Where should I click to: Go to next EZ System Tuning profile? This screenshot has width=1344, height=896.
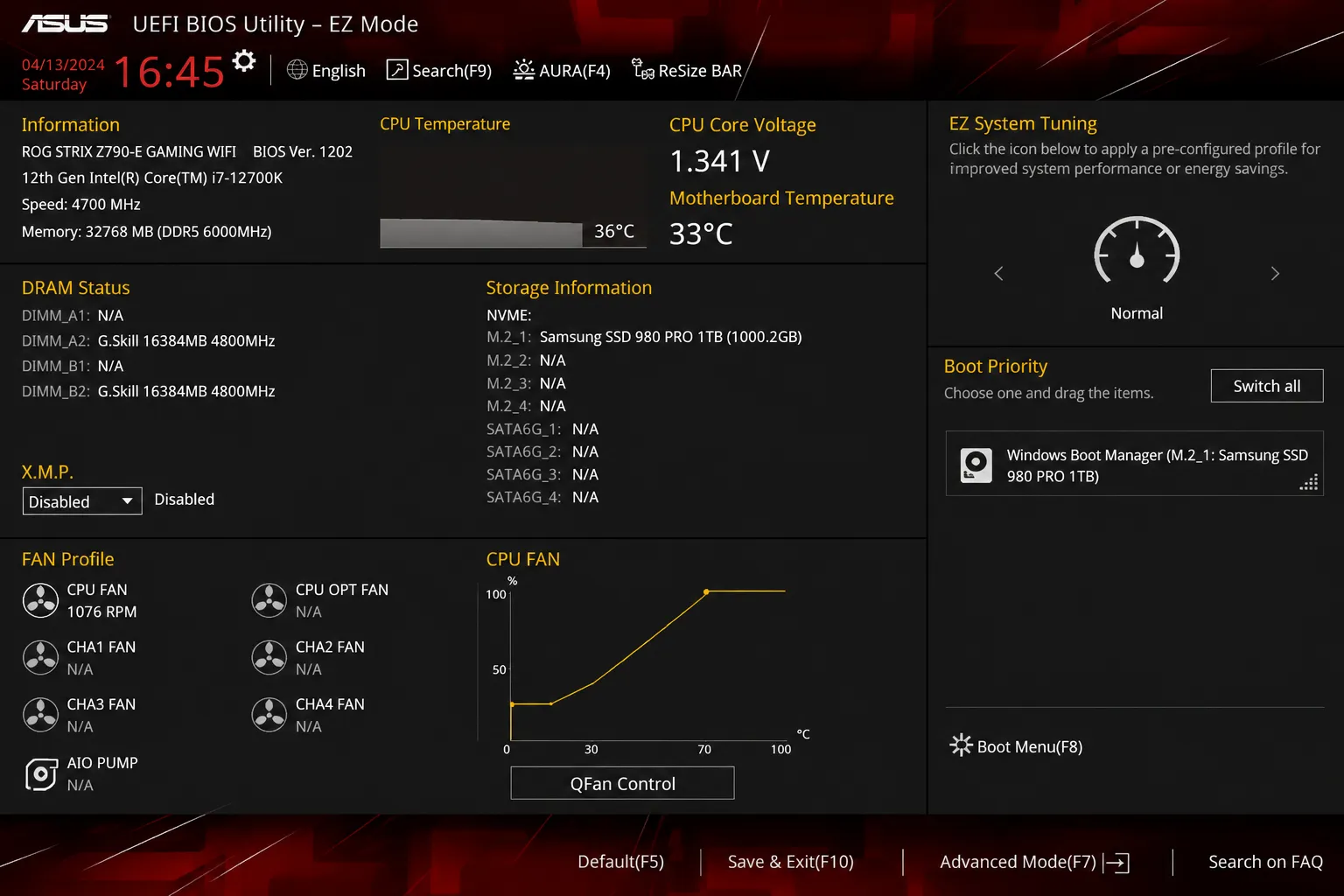point(1275,274)
